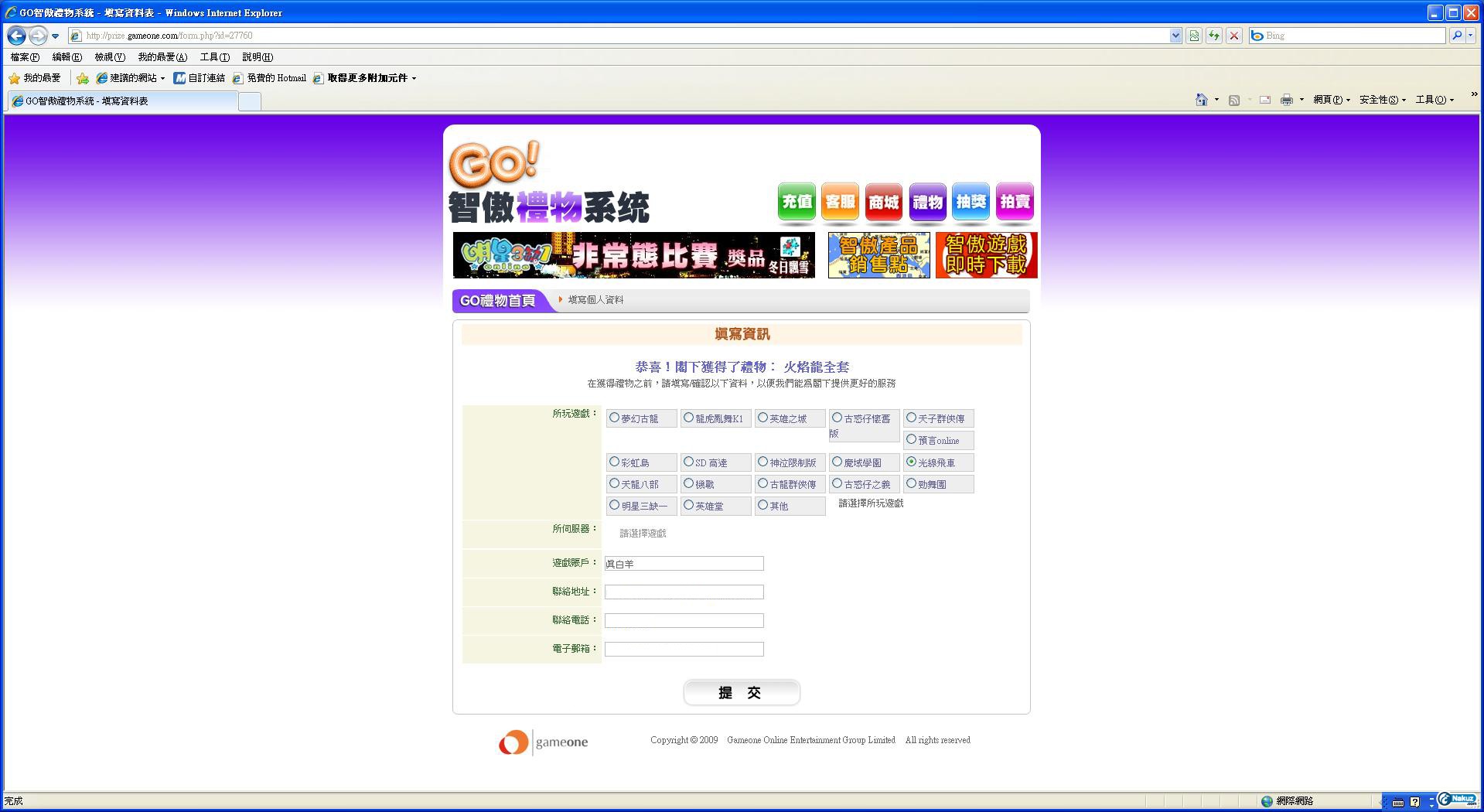Click the orange 客服 icon button
The width and height of the screenshot is (1484, 812).
(840, 203)
